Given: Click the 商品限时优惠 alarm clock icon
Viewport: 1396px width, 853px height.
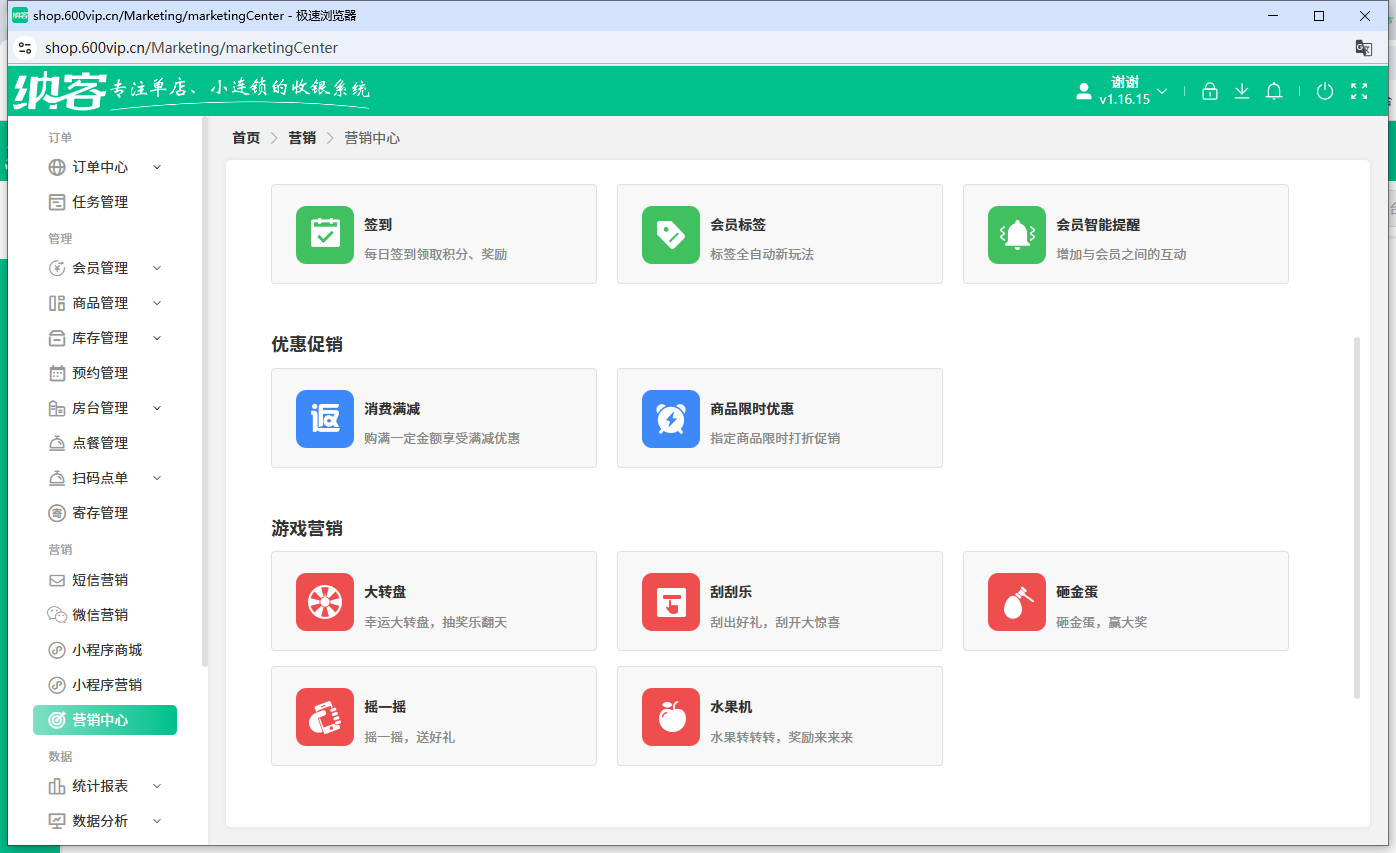Looking at the screenshot, I should tap(670, 418).
